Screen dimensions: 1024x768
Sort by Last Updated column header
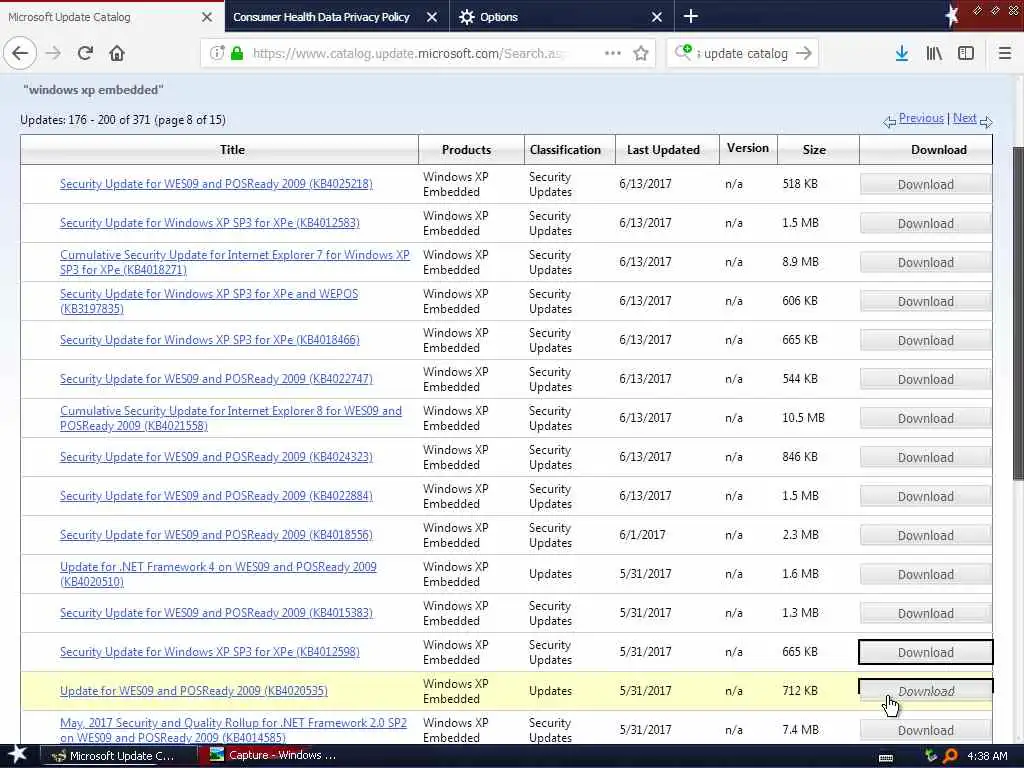pos(663,150)
